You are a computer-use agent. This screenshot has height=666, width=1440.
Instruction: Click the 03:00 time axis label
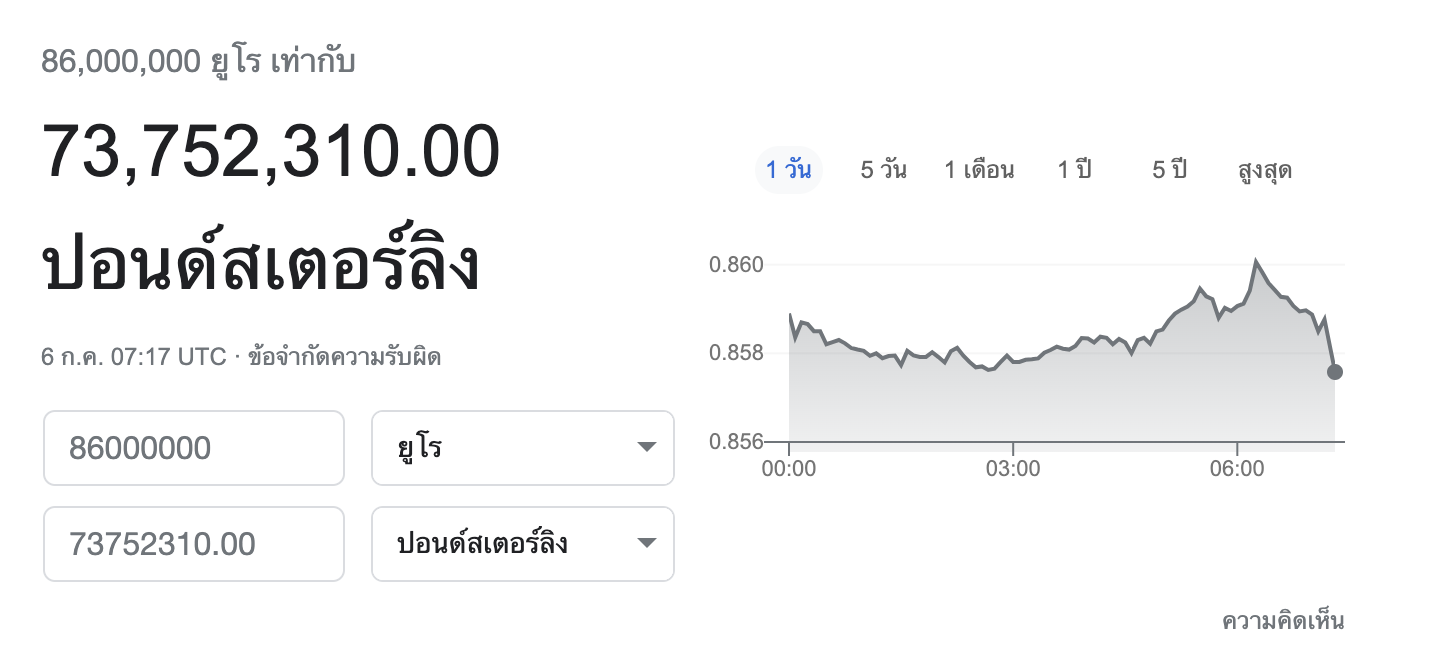pyautogui.click(x=1013, y=469)
